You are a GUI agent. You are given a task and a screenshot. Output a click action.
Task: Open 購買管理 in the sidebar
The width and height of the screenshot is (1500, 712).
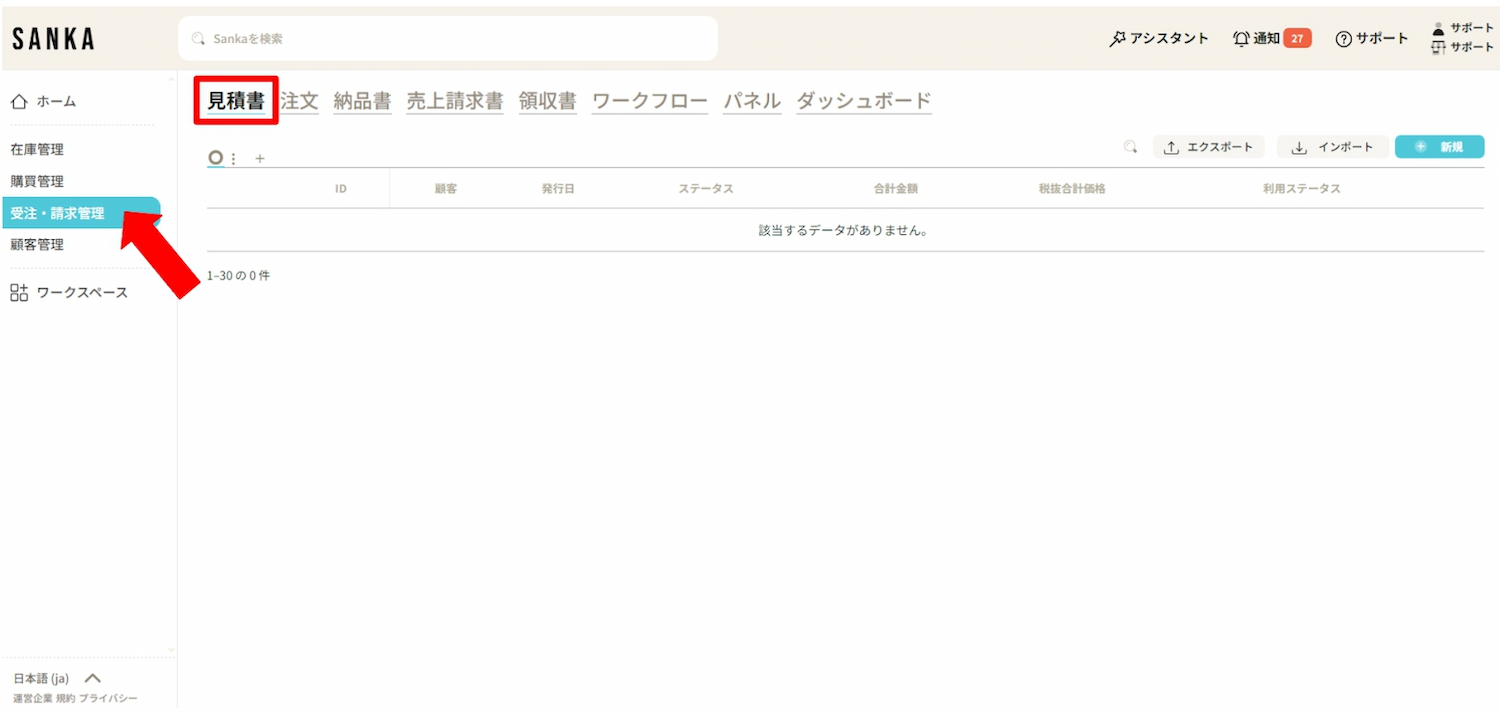pyautogui.click(x=37, y=182)
